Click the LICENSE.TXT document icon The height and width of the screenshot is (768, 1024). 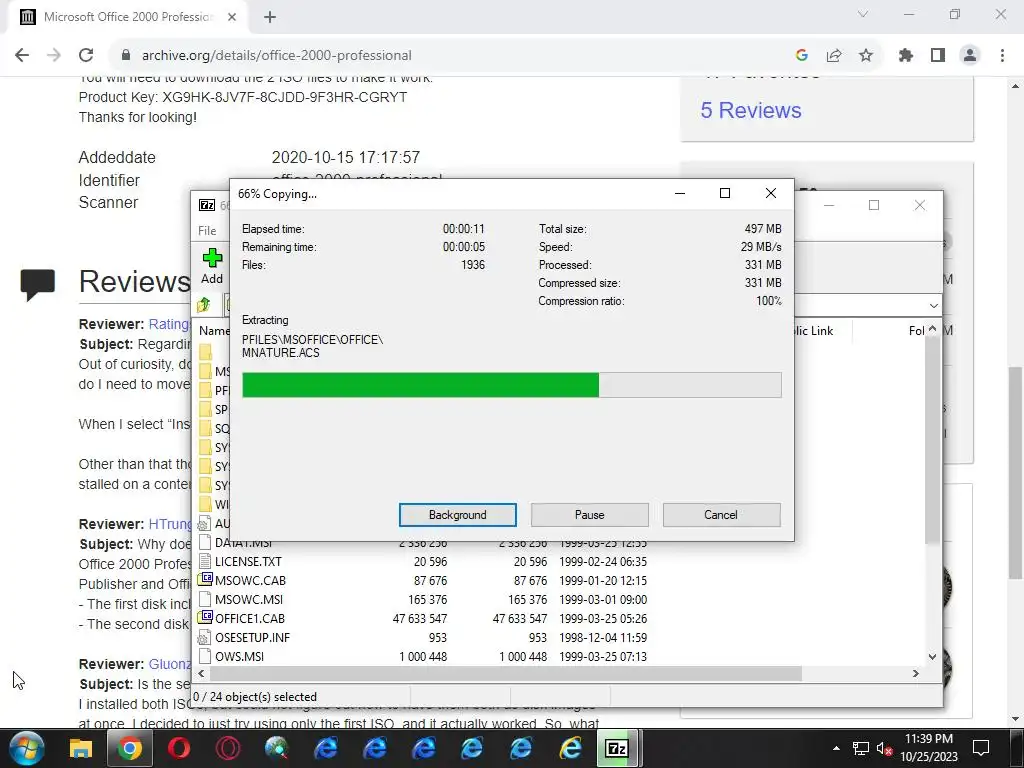pos(204,561)
